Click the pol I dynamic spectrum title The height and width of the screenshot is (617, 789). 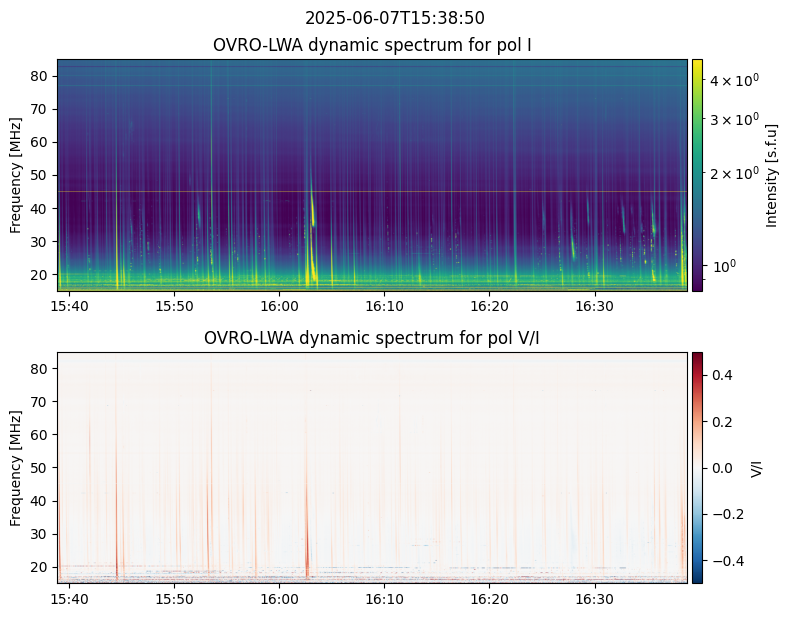pyautogui.click(x=372, y=45)
